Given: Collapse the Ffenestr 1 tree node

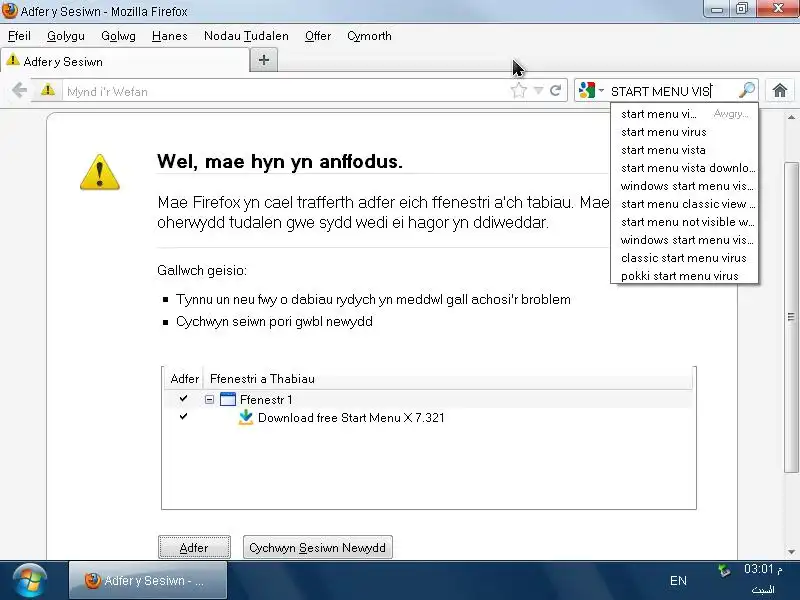Looking at the screenshot, I should [x=209, y=399].
